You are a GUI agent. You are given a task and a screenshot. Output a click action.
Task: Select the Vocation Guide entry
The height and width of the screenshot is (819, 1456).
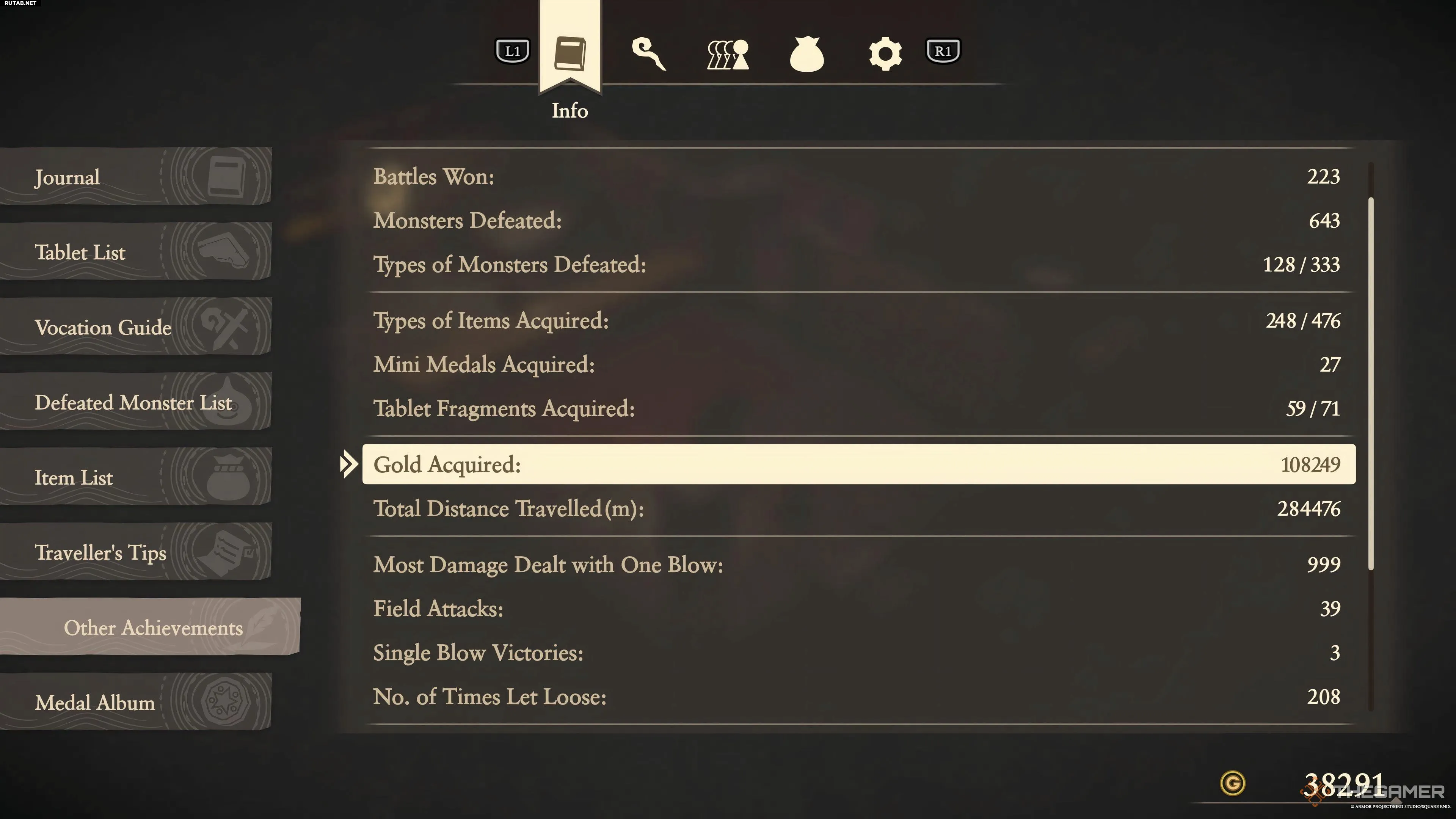(x=136, y=327)
